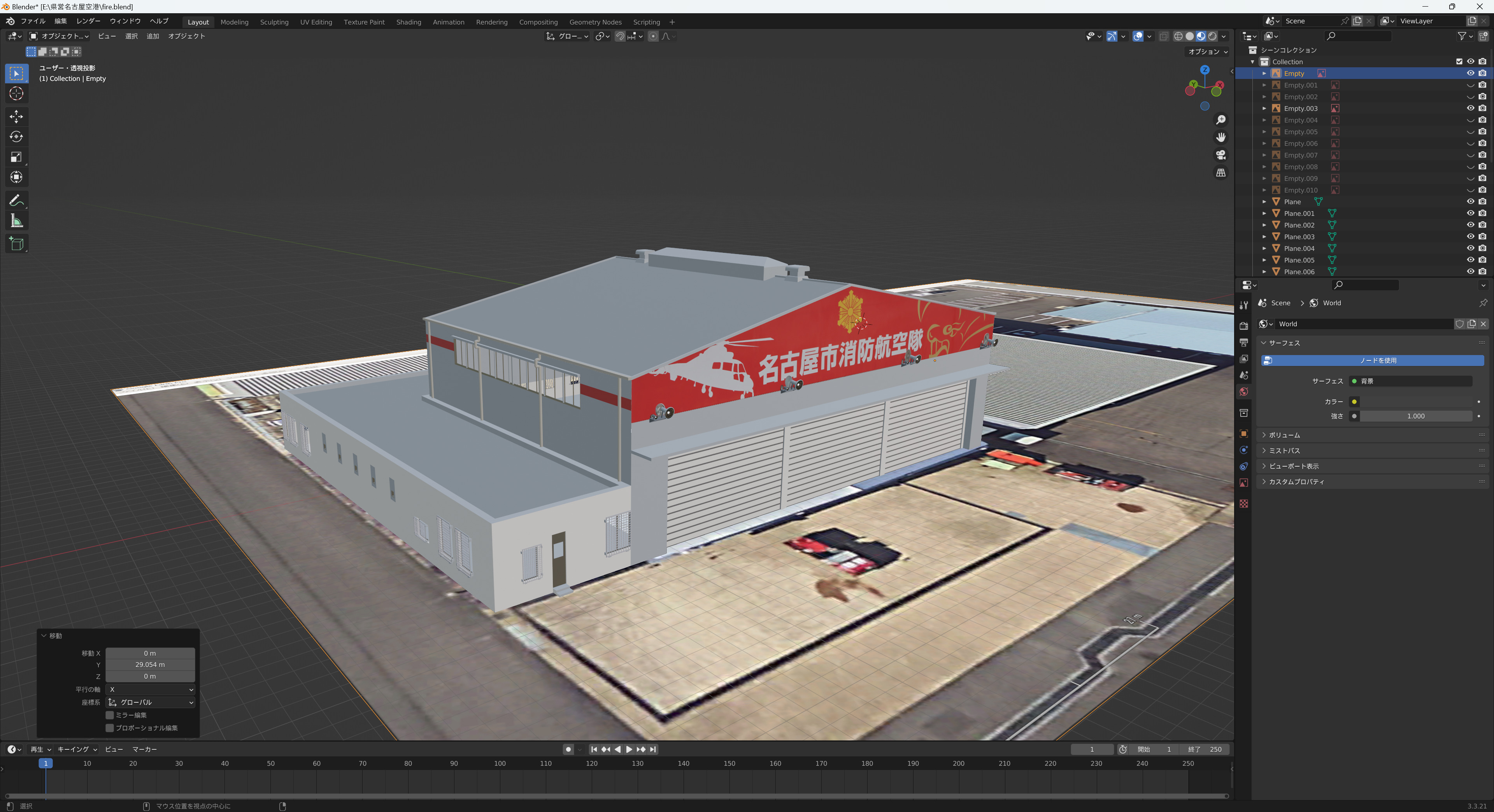
Task: Pin the properties editor context
Action: 1483,303
